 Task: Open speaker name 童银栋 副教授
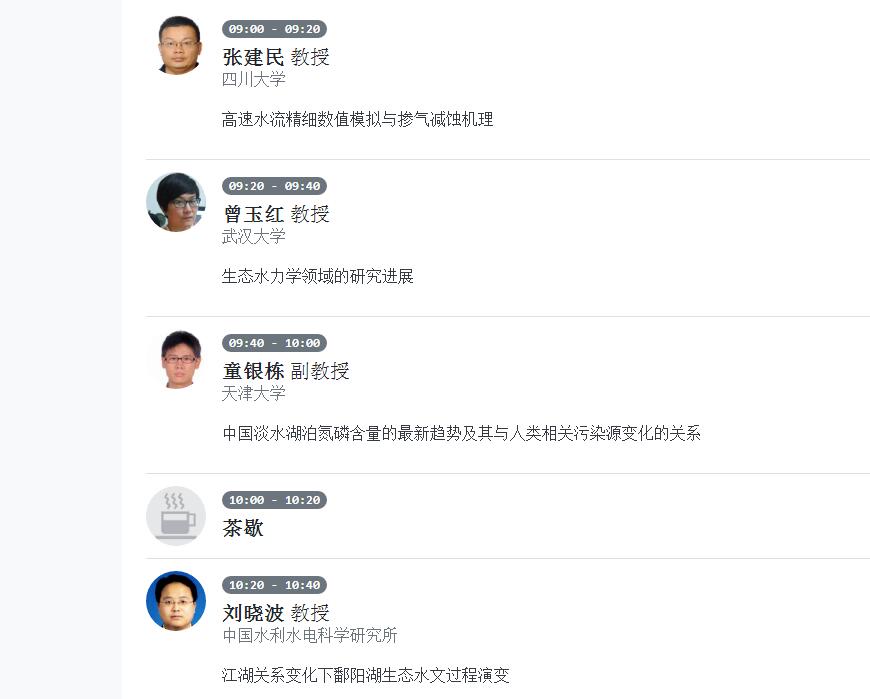pos(285,371)
